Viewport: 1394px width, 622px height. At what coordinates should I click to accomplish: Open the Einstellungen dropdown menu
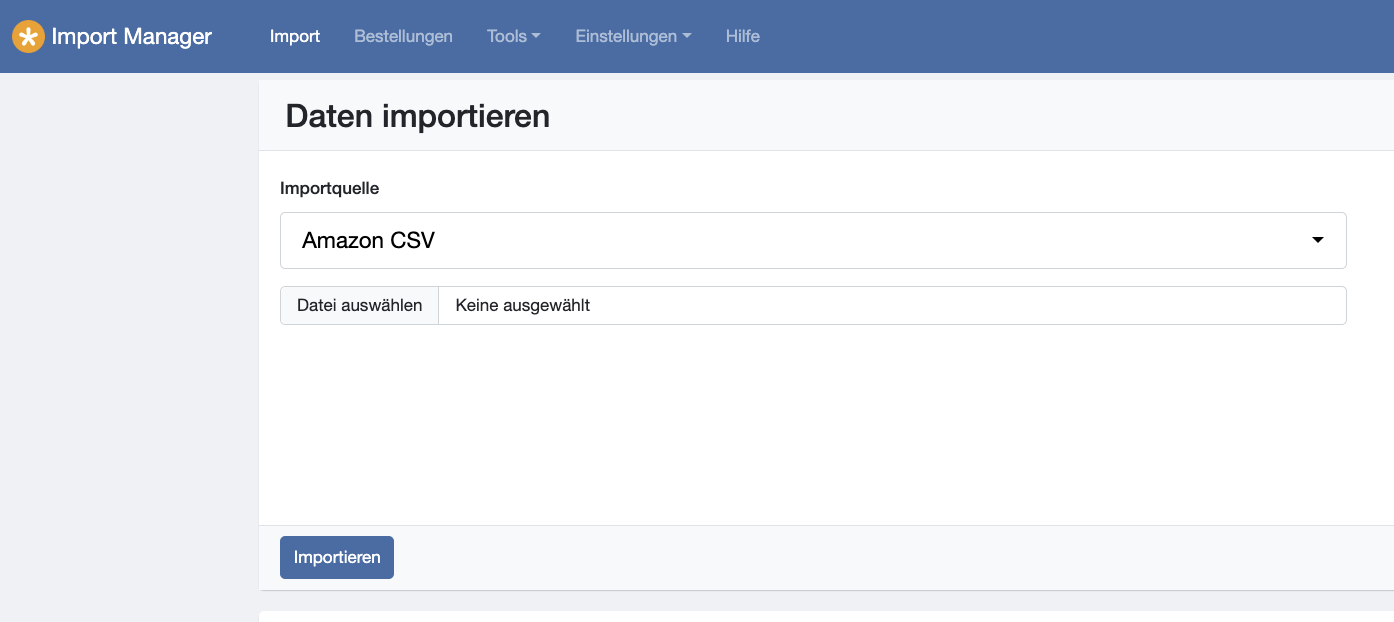pos(633,36)
